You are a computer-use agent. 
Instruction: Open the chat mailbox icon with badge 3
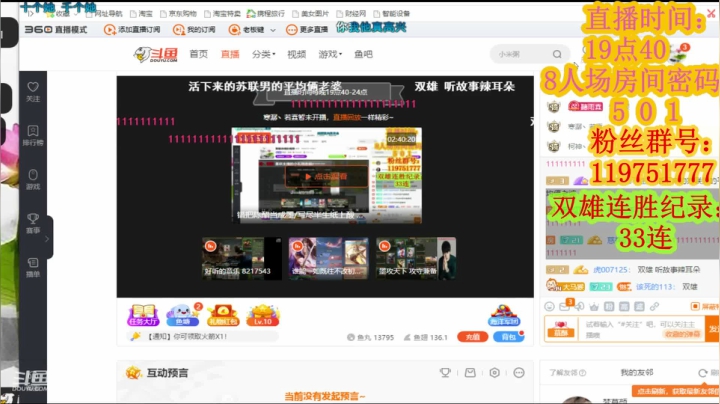pos(564,306)
